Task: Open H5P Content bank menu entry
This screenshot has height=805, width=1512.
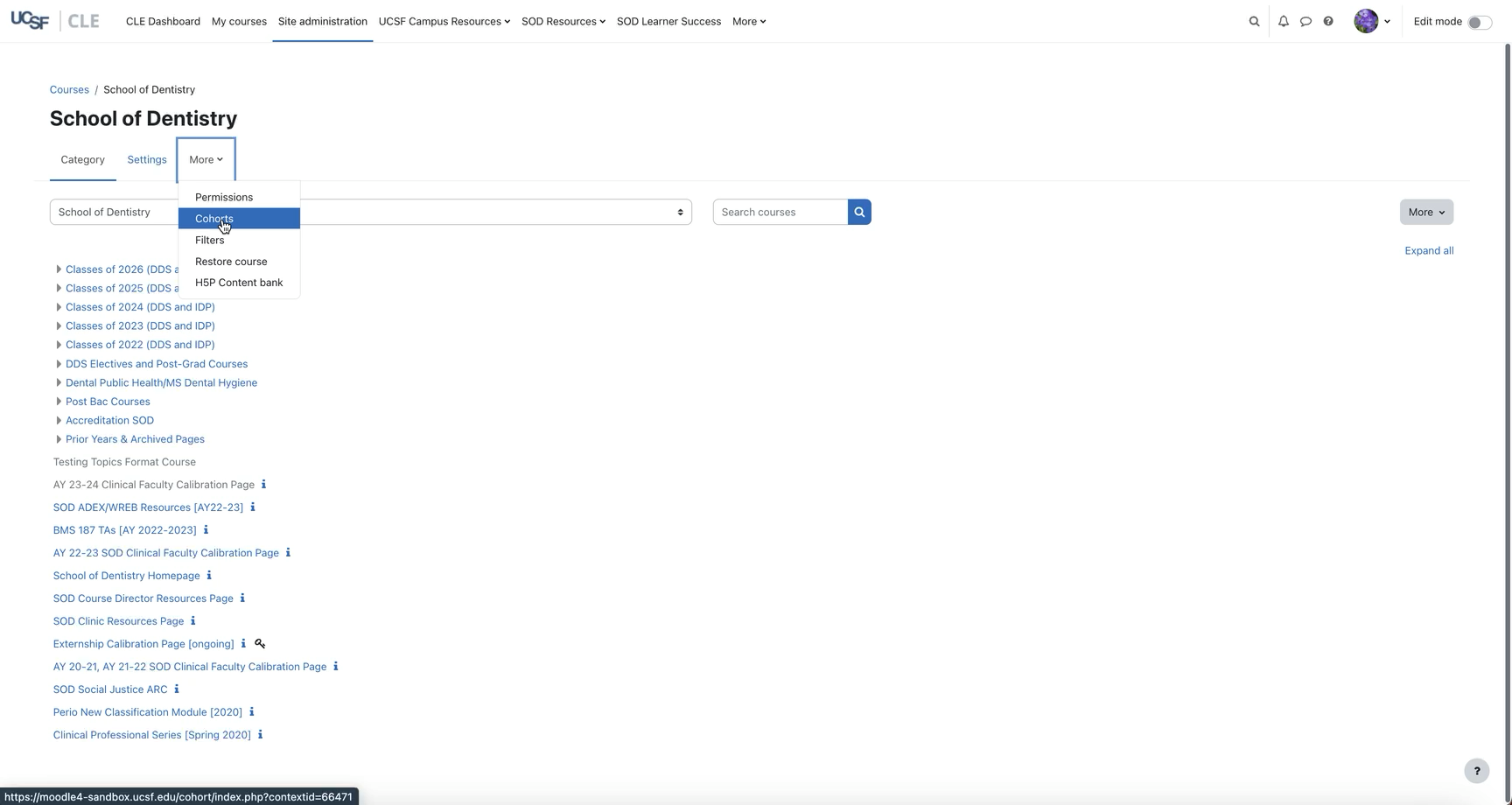Action: click(x=239, y=282)
